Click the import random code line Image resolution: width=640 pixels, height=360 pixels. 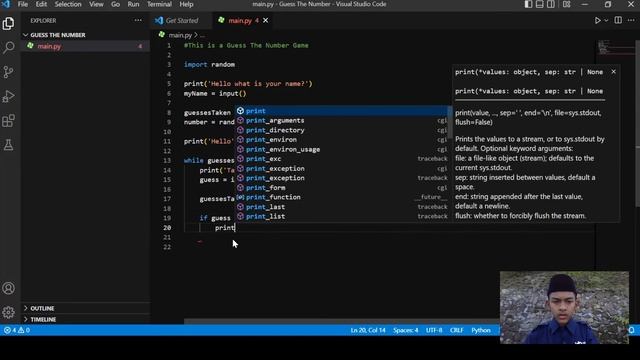pyautogui.click(x=209, y=64)
